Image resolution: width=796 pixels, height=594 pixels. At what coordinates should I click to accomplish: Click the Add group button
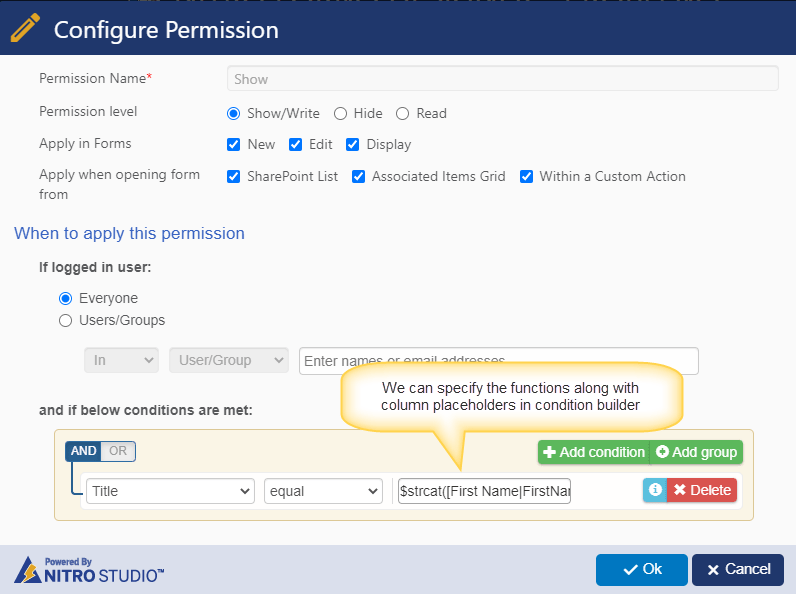coord(696,452)
